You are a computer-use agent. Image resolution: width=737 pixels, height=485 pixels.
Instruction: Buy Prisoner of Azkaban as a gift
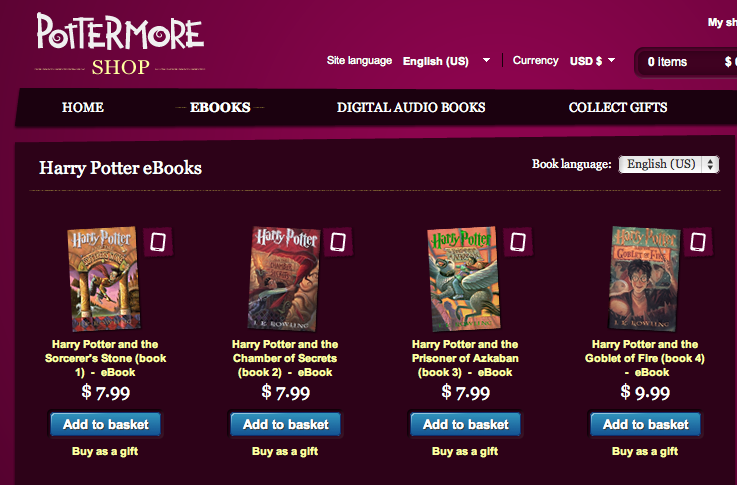(465, 452)
